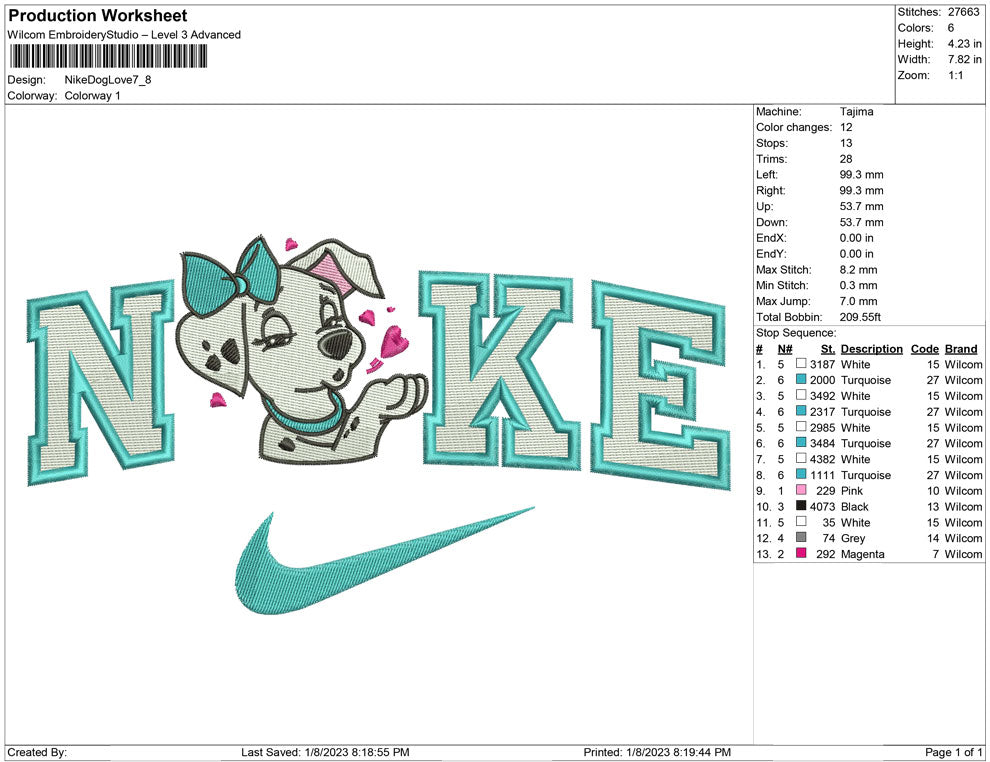Click the 'Brand' column header
The image size is (990, 762).
point(961,348)
